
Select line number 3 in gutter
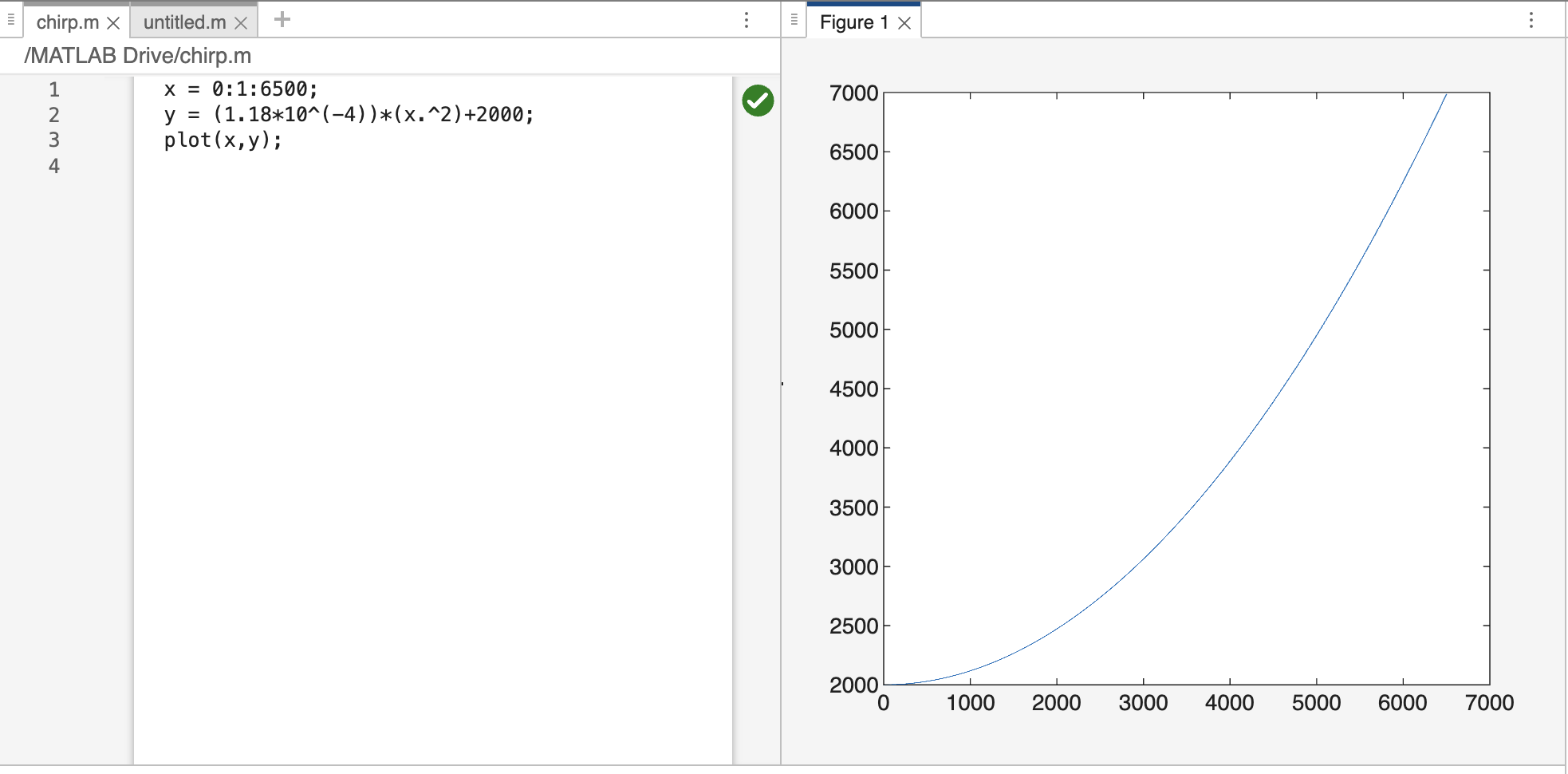pyautogui.click(x=54, y=140)
